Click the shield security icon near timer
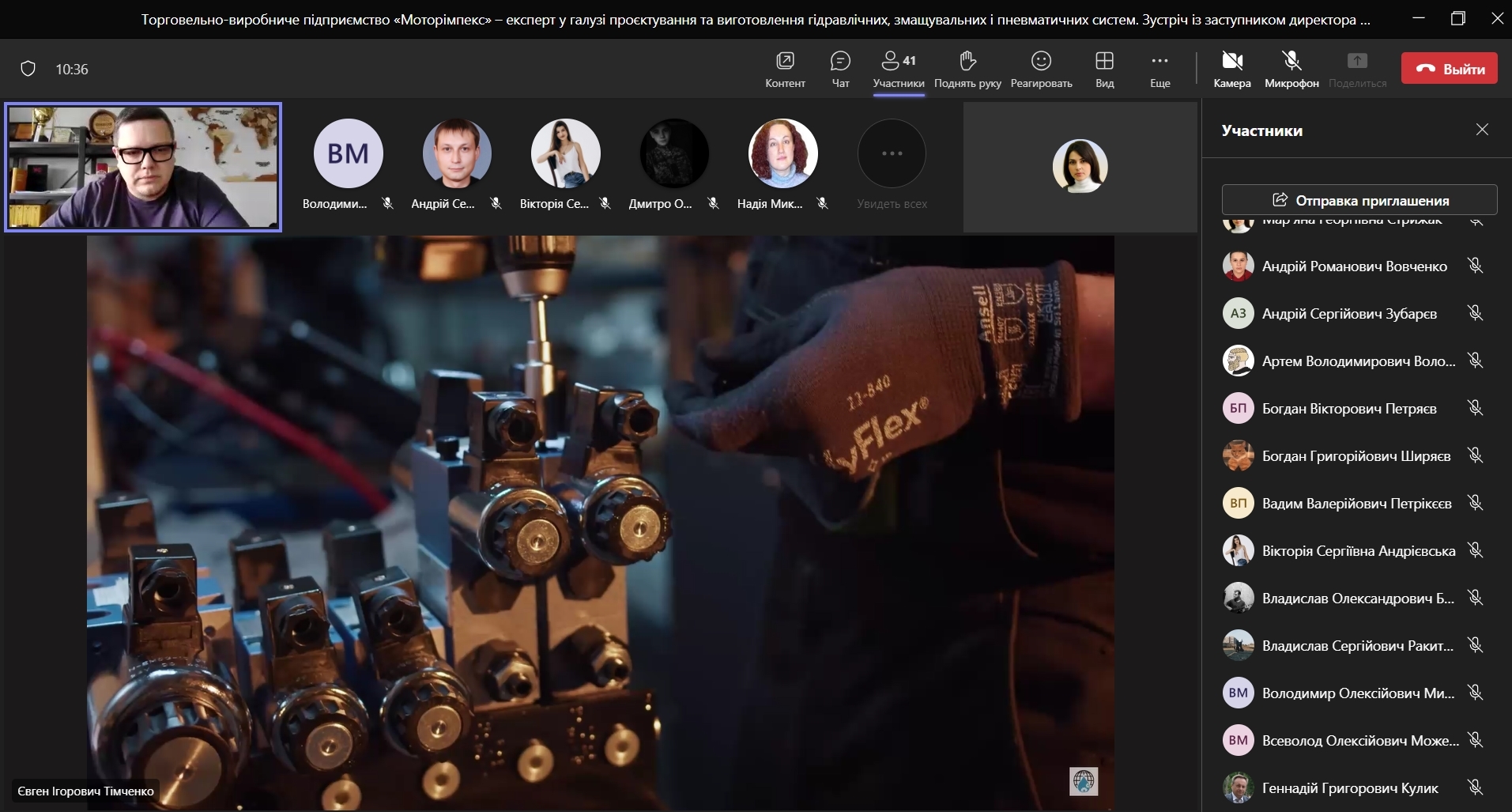The height and width of the screenshot is (812, 1512). pyautogui.click(x=28, y=69)
